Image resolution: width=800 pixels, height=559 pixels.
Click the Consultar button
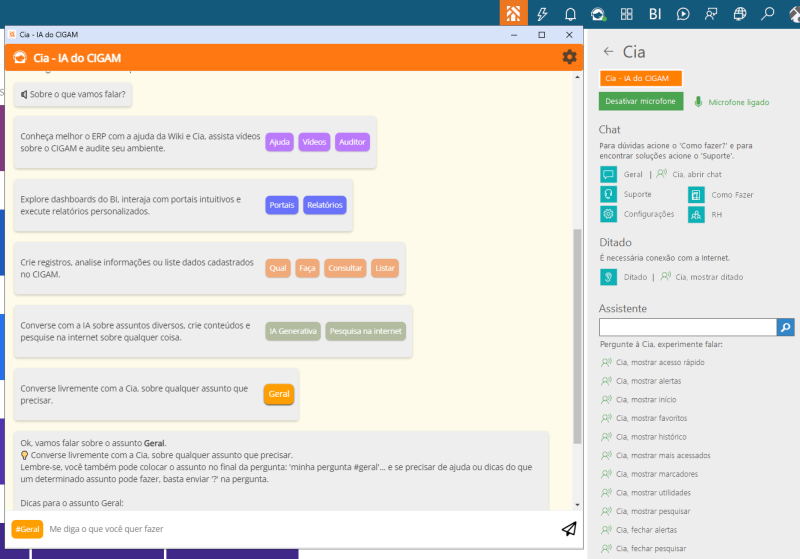(345, 268)
